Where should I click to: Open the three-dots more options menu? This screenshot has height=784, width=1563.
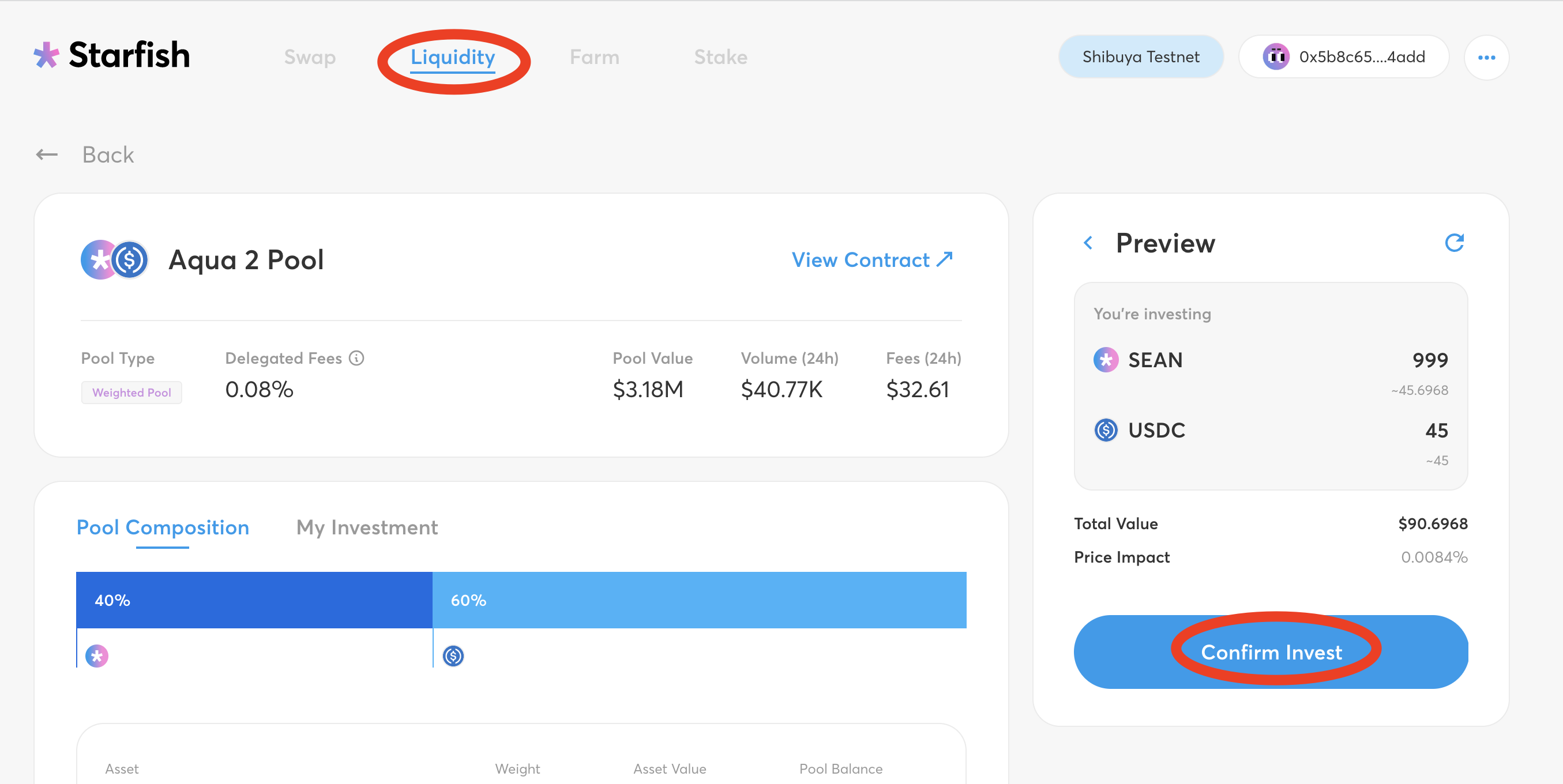click(1486, 58)
